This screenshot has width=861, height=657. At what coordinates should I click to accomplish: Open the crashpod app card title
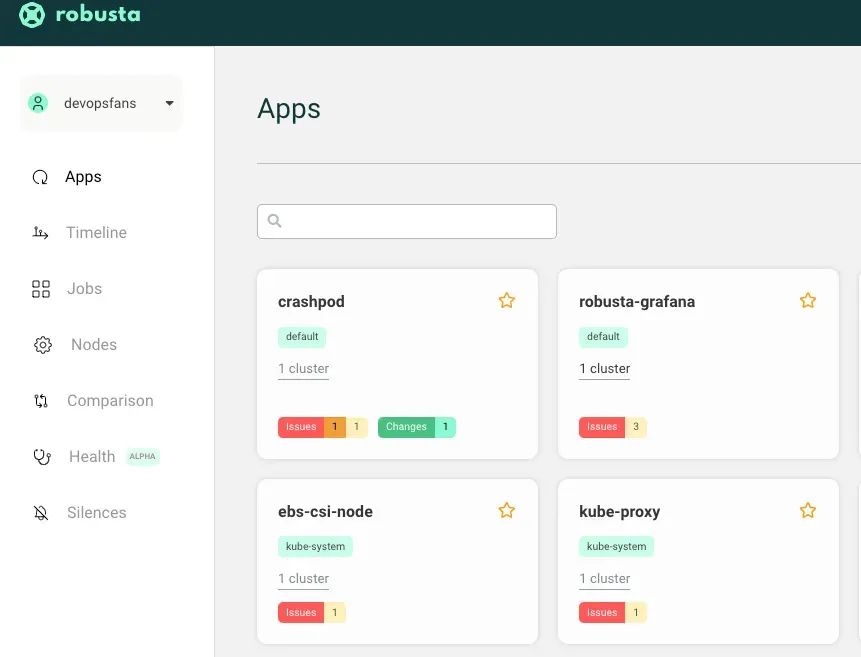click(311, 302)
